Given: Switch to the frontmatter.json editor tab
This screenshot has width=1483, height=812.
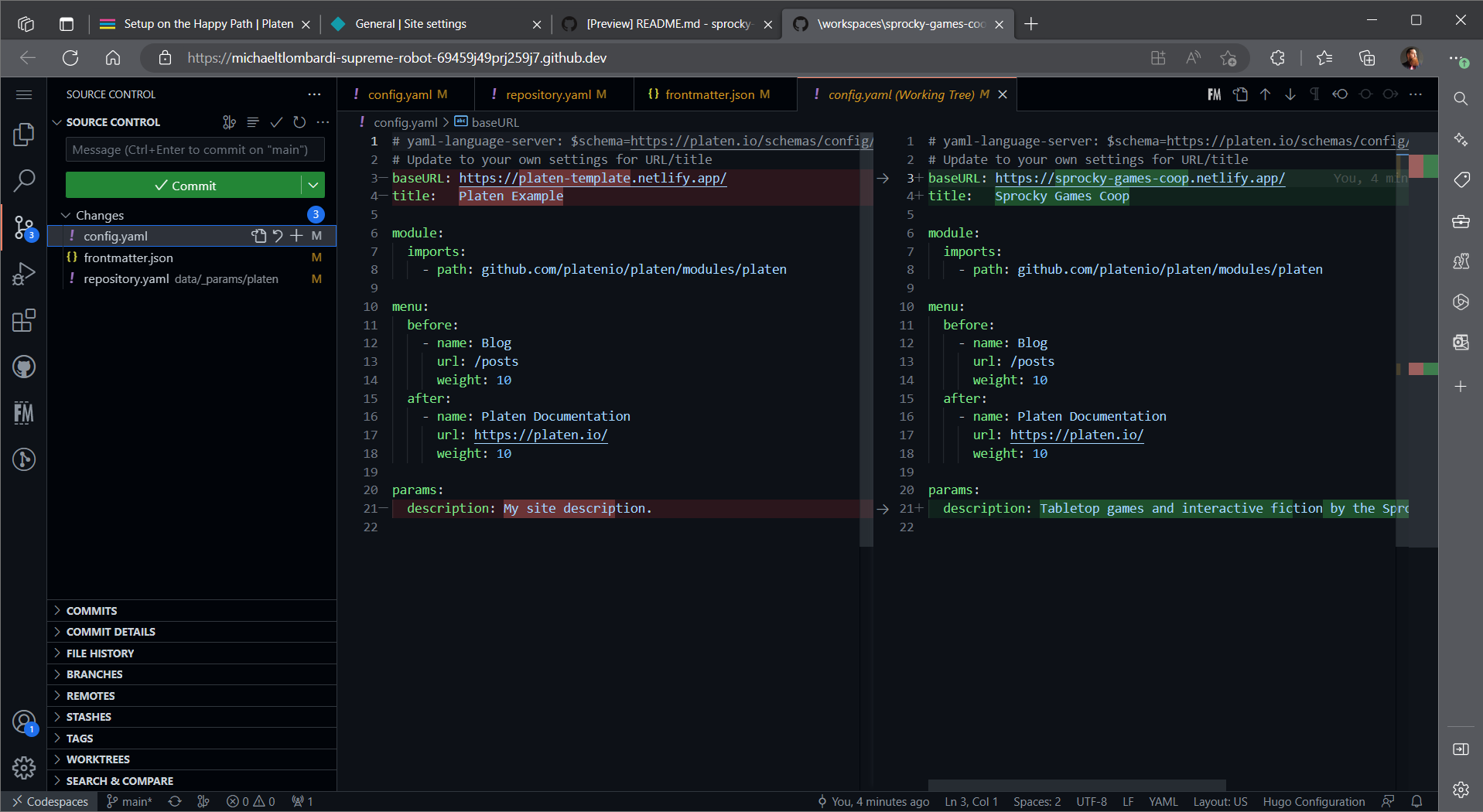Looking at the screenshot, I should 709,94.
